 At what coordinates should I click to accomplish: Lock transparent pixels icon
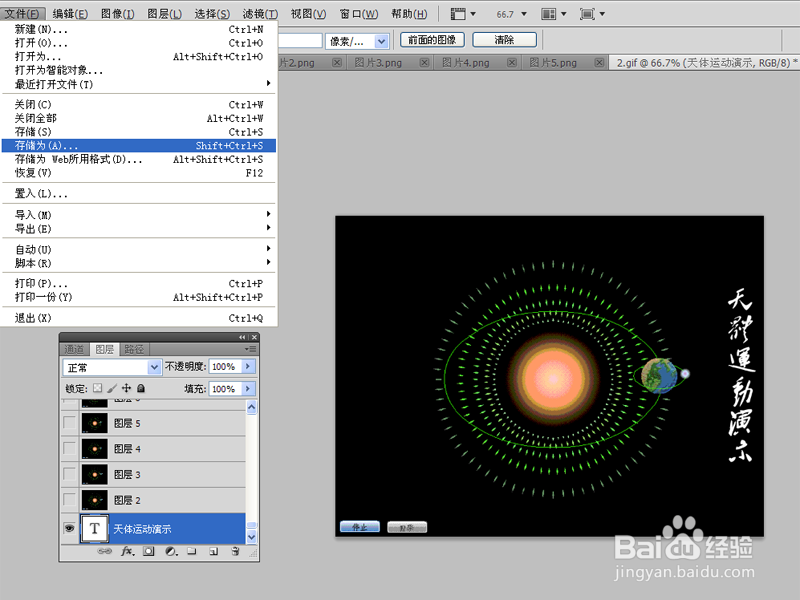point(97,388)
